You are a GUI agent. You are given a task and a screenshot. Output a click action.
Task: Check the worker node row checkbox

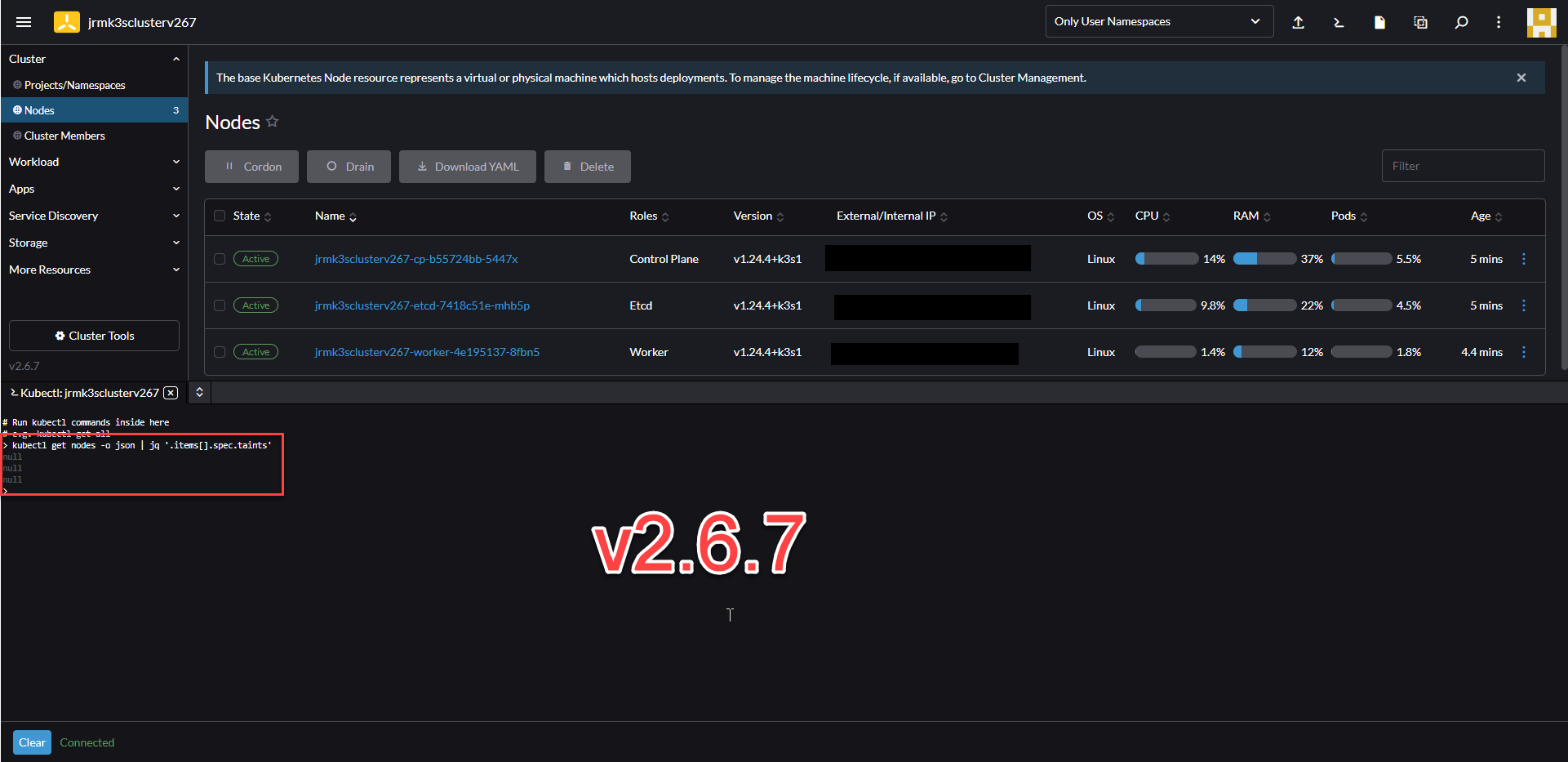(x=219, y=352)
